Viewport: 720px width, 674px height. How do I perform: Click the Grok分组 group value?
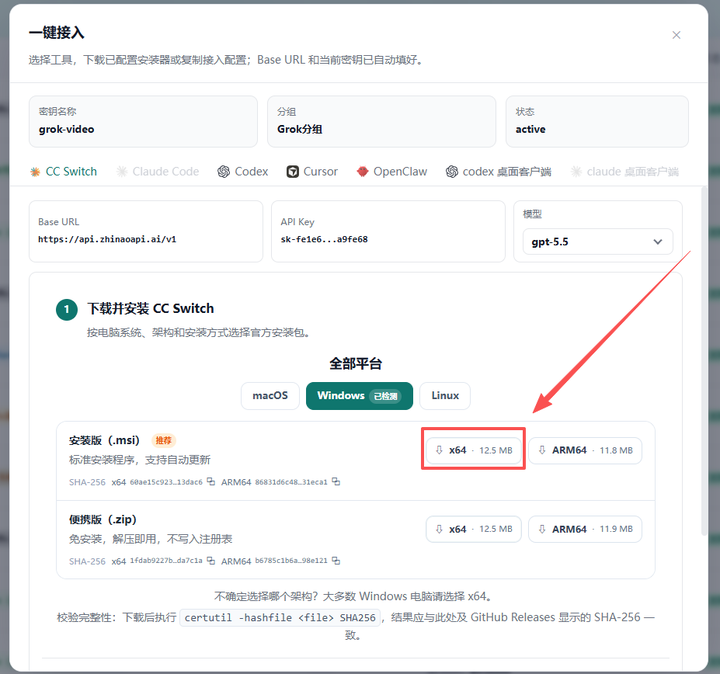point(300,129)
